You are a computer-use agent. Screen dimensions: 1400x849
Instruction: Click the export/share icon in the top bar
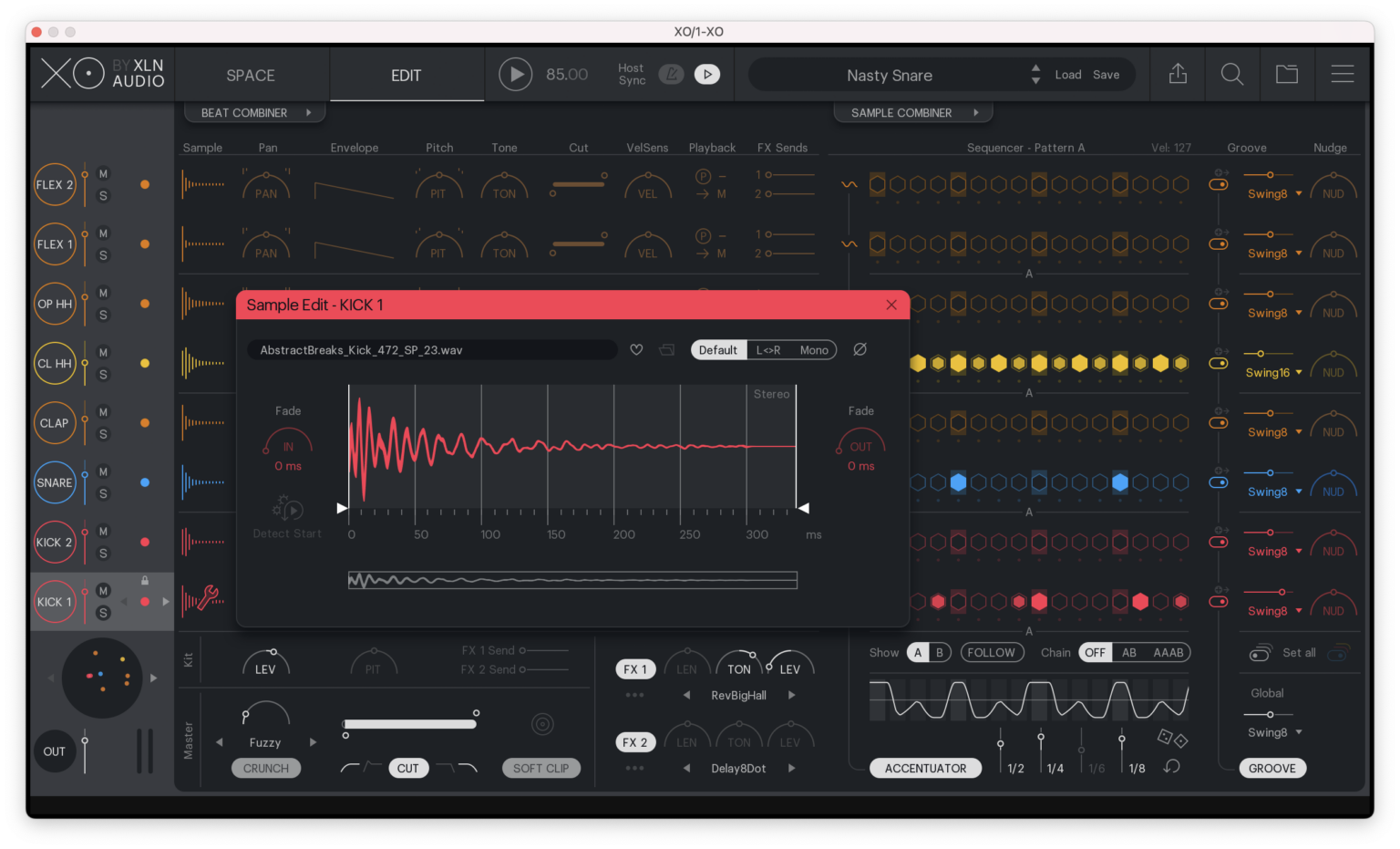(1178, 74)
